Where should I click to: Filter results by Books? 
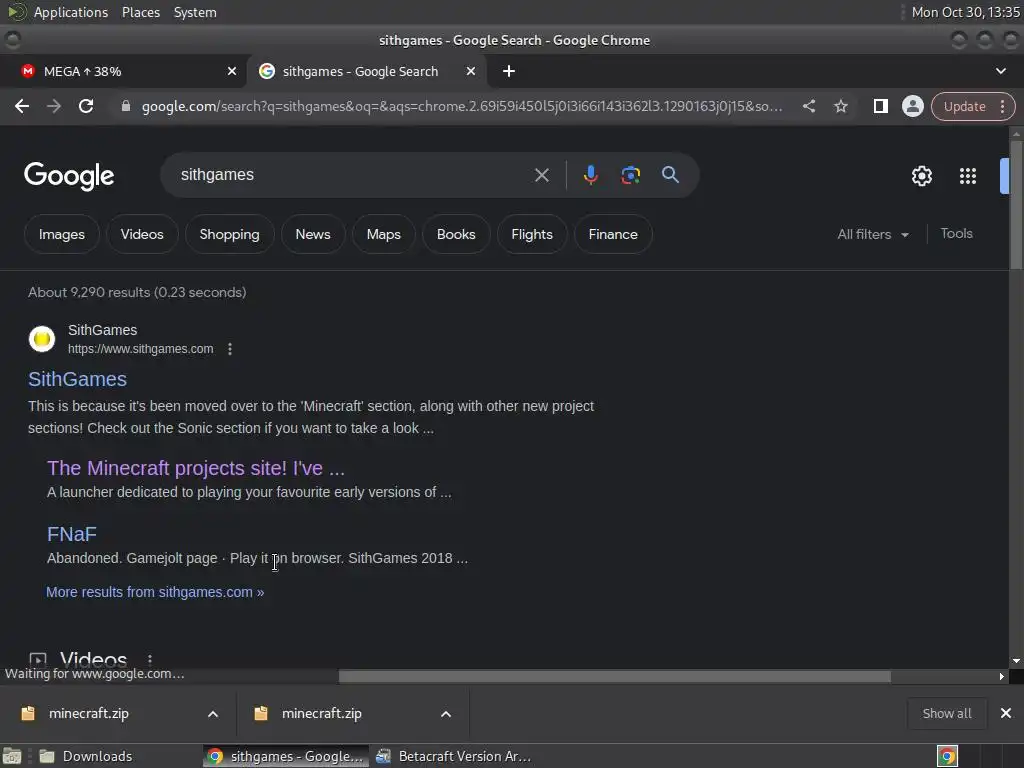(x=456, y=234)
